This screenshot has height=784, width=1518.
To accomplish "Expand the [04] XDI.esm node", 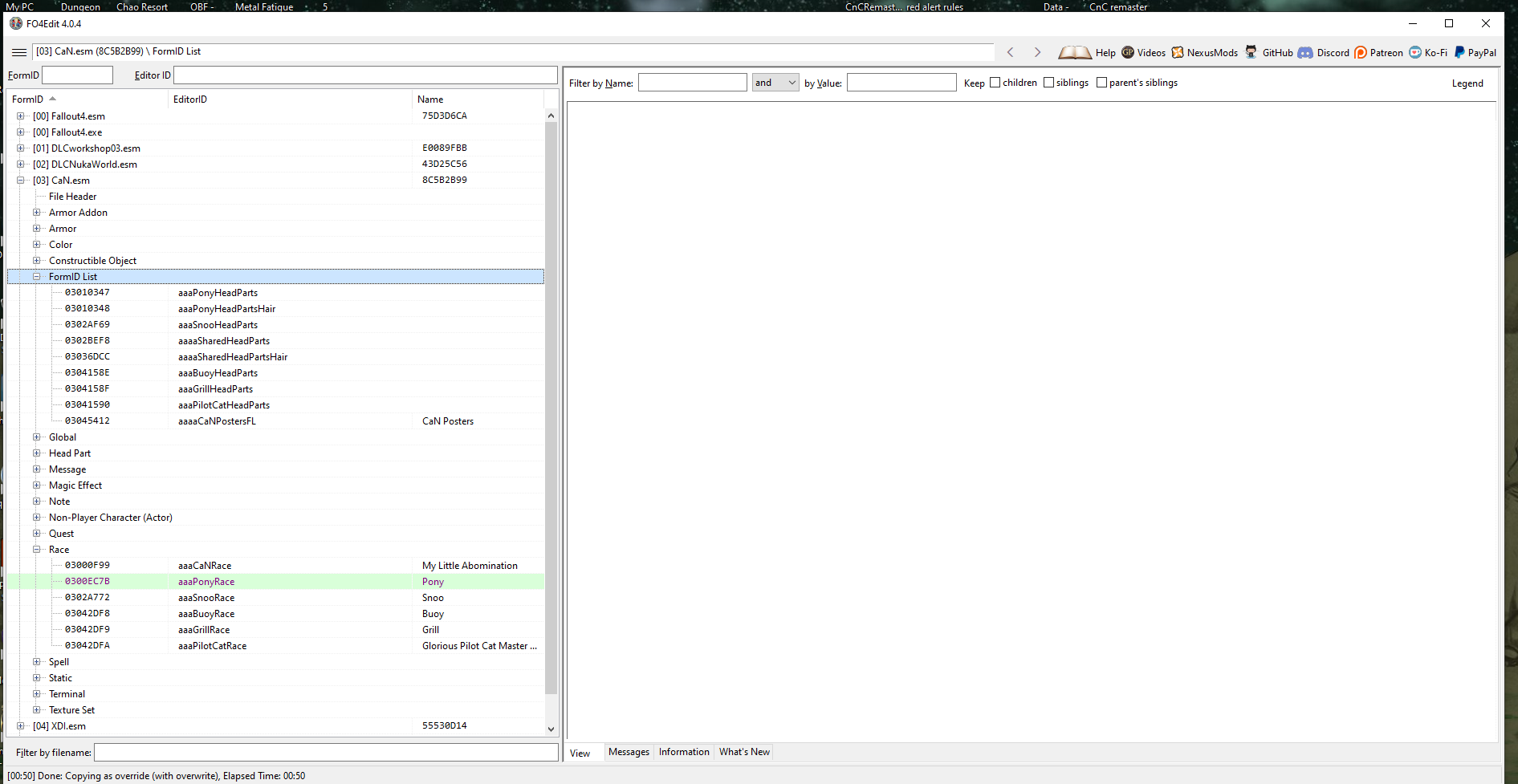I will [x=20, y=726].
